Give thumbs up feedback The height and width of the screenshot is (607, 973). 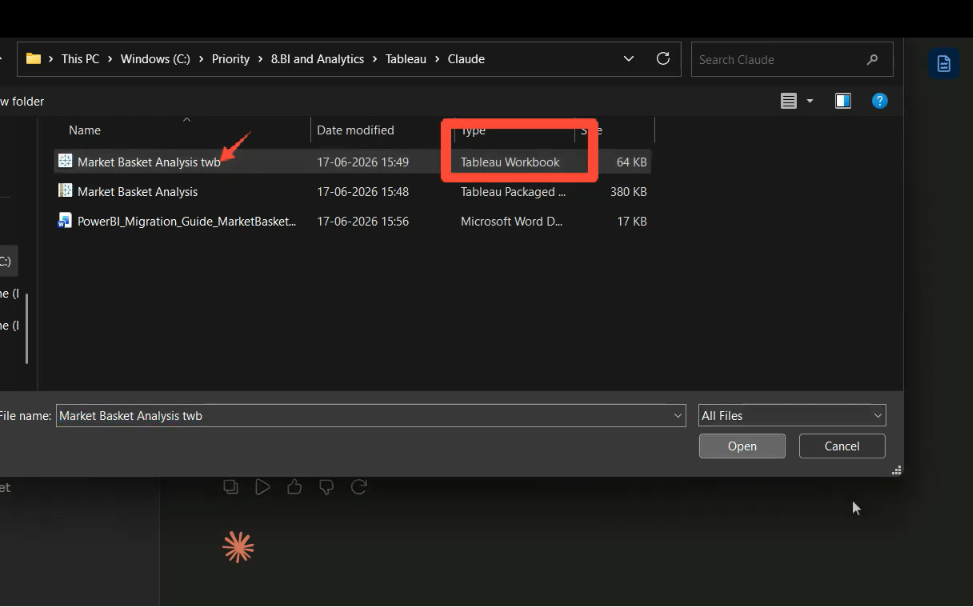point(294,487)
